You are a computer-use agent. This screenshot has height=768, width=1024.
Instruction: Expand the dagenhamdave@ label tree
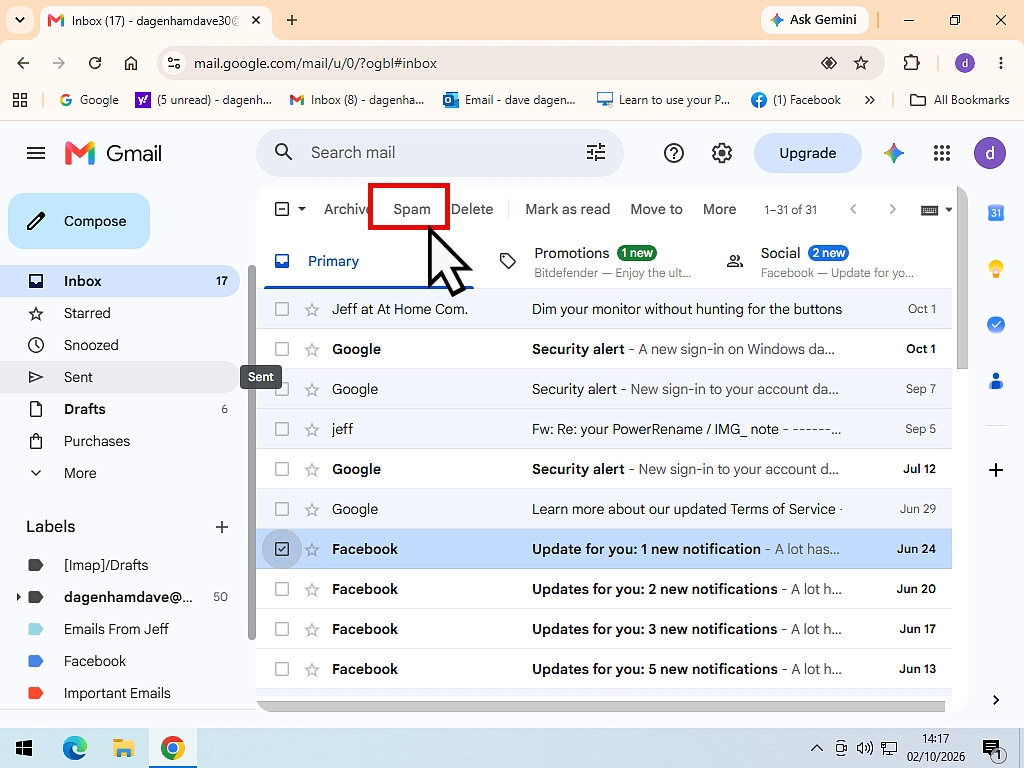point(18,597)
